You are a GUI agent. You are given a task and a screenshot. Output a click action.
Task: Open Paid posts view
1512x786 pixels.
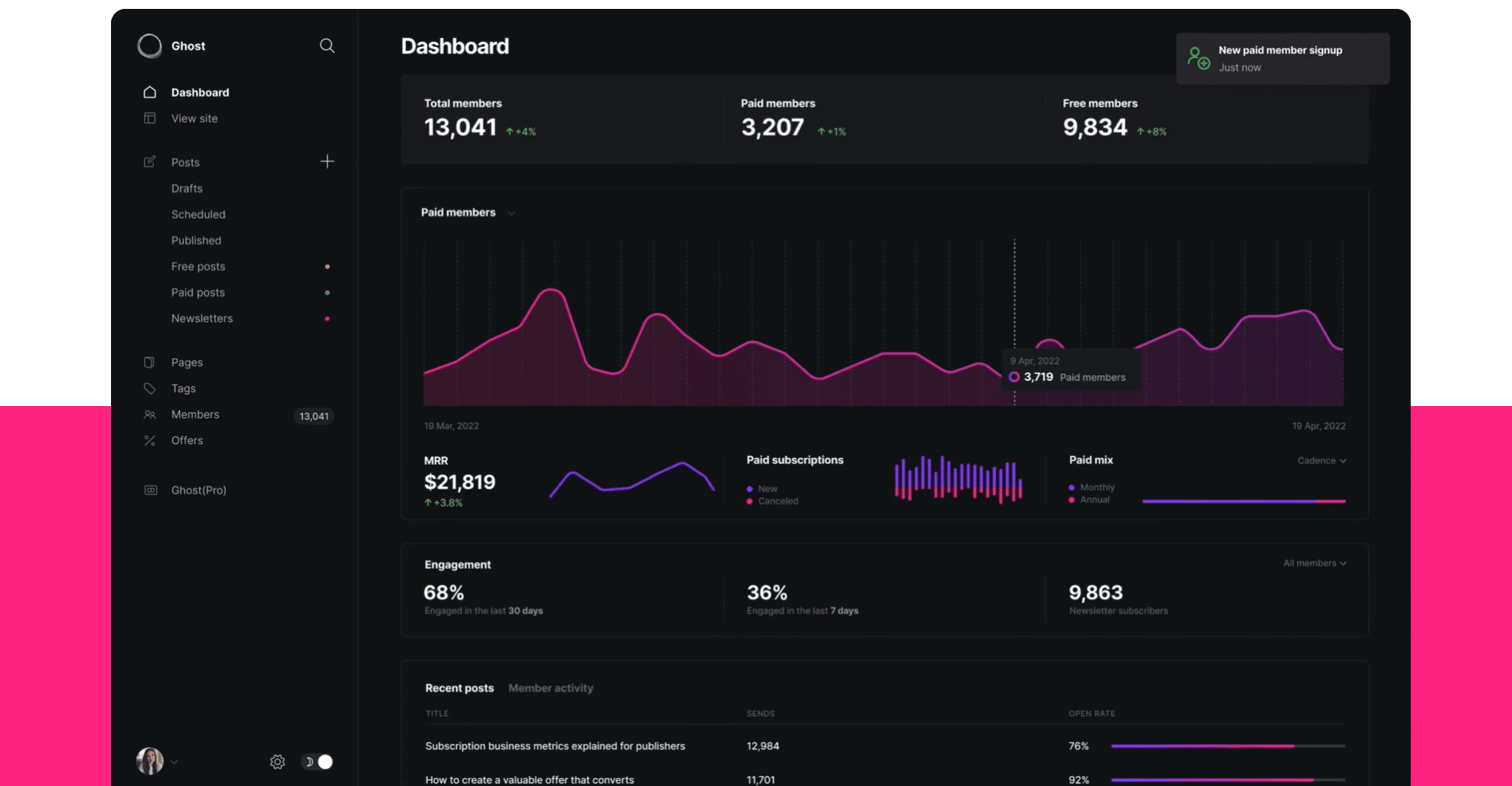click(199, 293)
